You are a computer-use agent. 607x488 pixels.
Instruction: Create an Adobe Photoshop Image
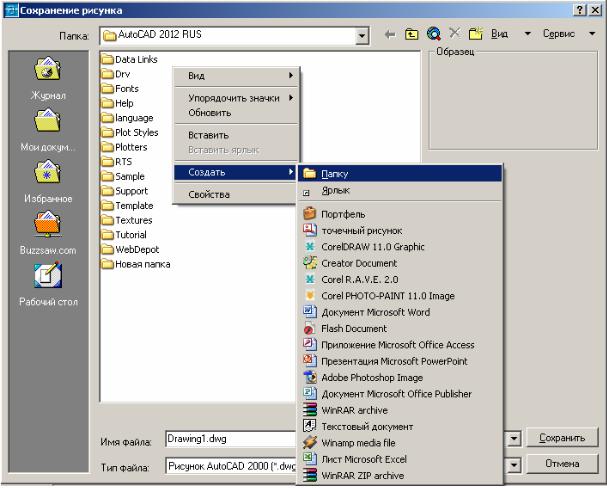click(400, 377)
